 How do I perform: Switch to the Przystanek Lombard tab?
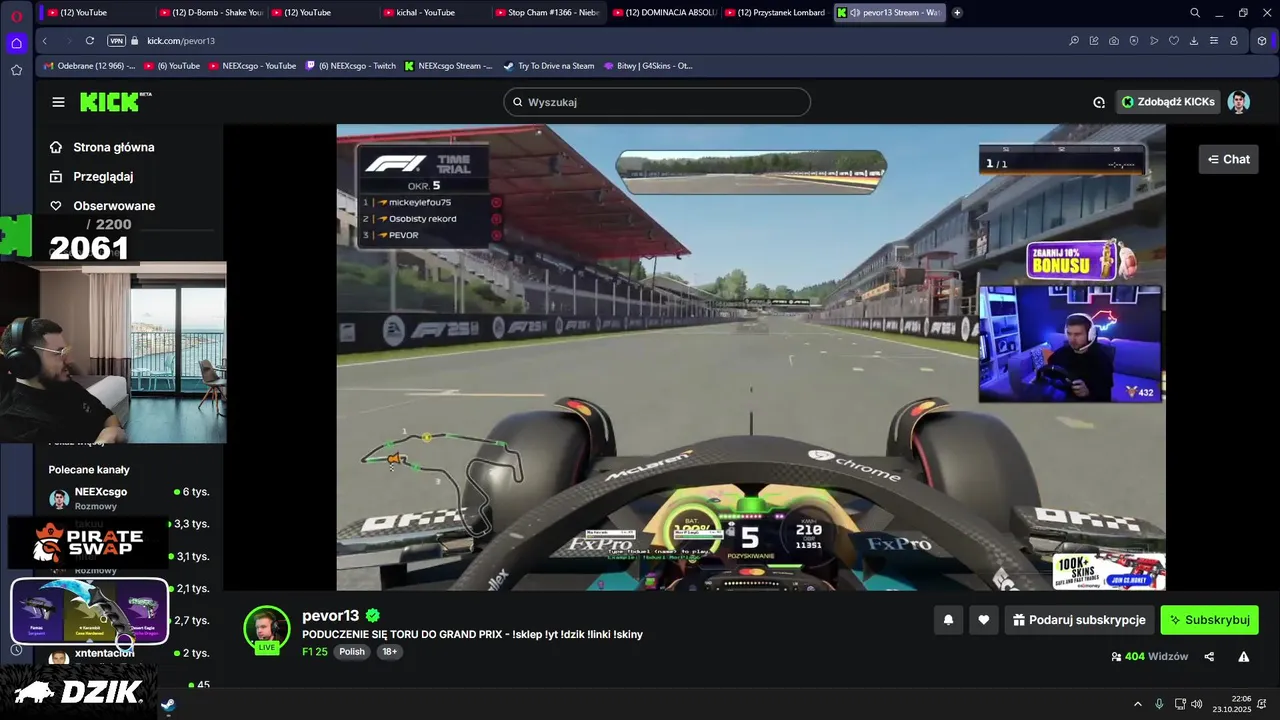[x=776, y=12]
